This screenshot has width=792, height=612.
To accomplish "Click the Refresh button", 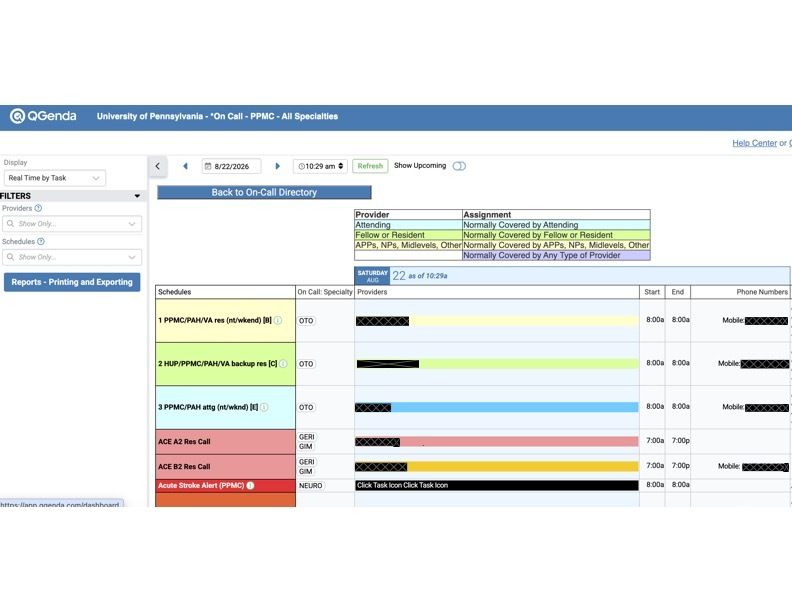I will pyautogui.click(x=370, y=166).
